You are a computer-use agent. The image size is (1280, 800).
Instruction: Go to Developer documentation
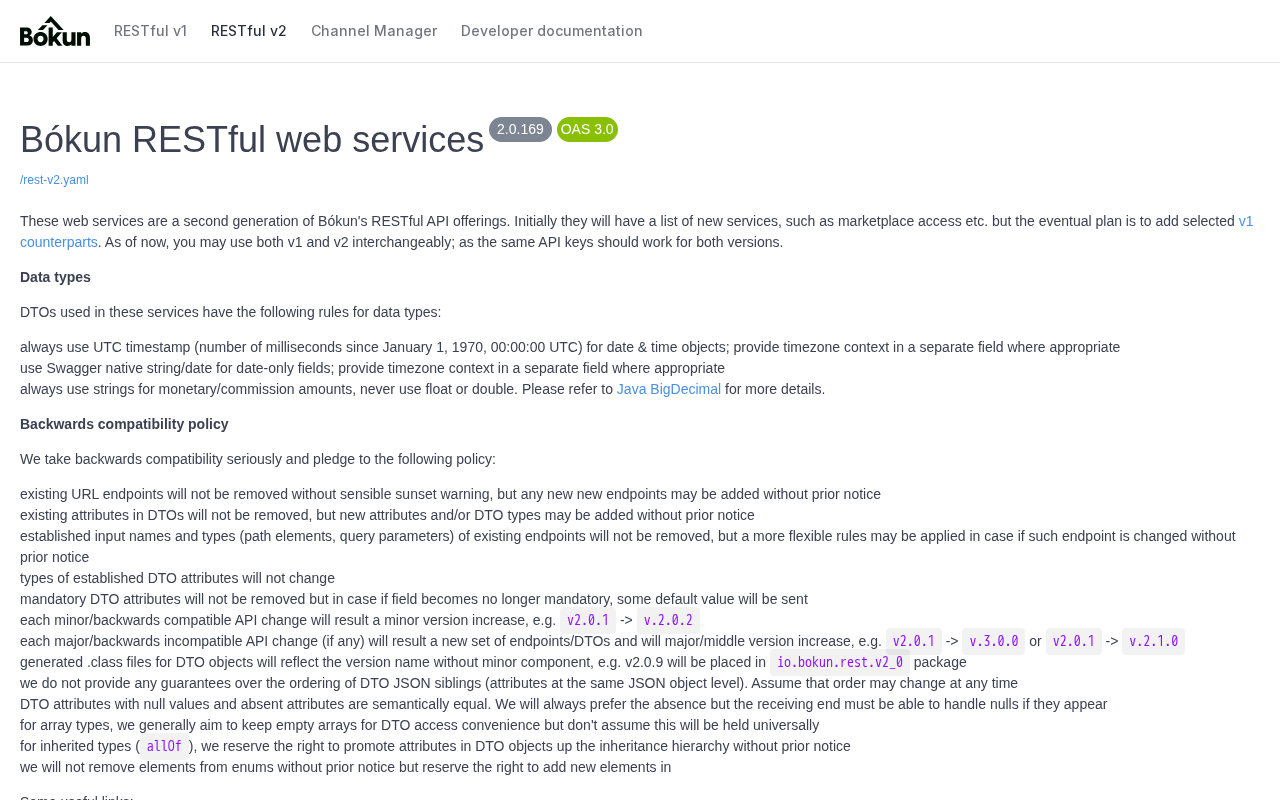[x=552, y=31]
